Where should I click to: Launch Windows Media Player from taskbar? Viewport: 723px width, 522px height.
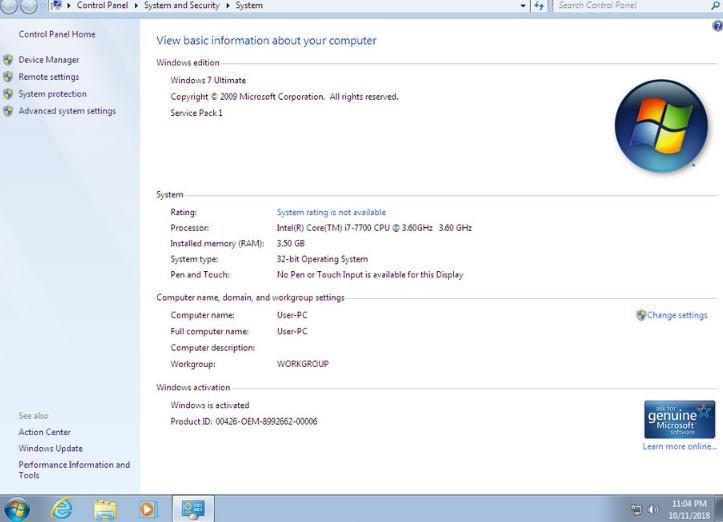click(148, 509)
